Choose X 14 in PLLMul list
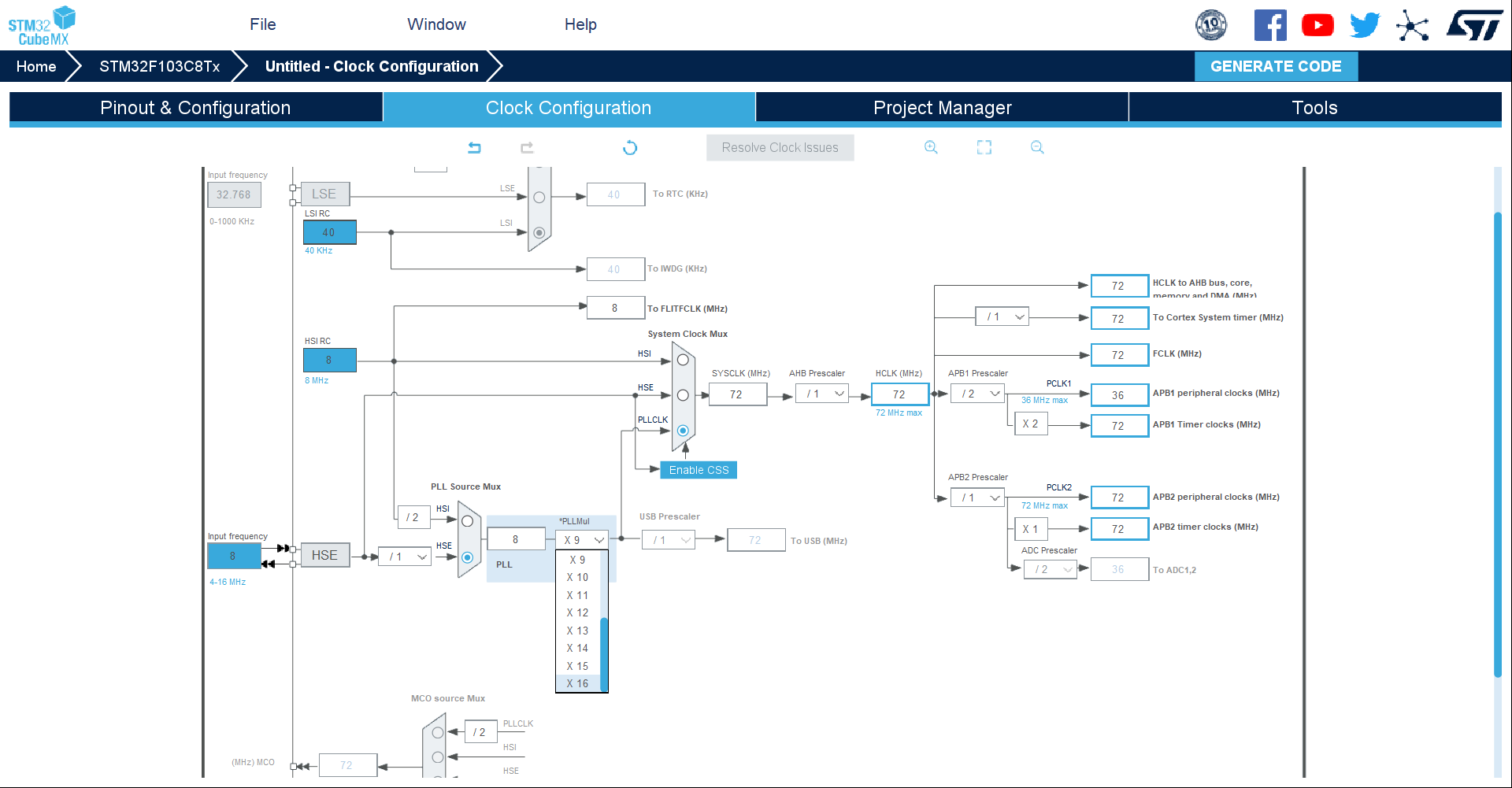Viewport: 1512px width, 788px height. 577,648
